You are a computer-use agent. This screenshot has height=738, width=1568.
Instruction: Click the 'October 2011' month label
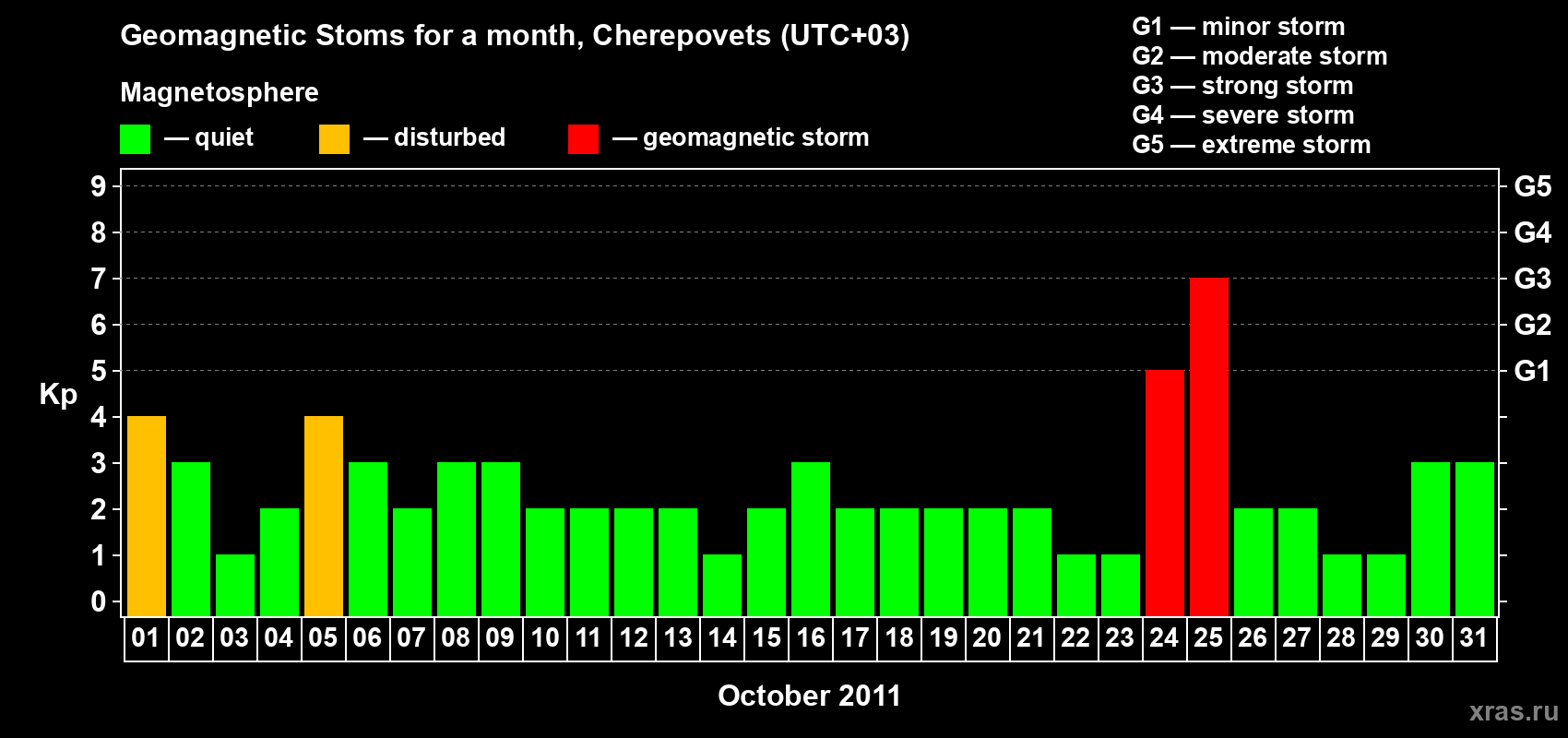coord(809,696)
